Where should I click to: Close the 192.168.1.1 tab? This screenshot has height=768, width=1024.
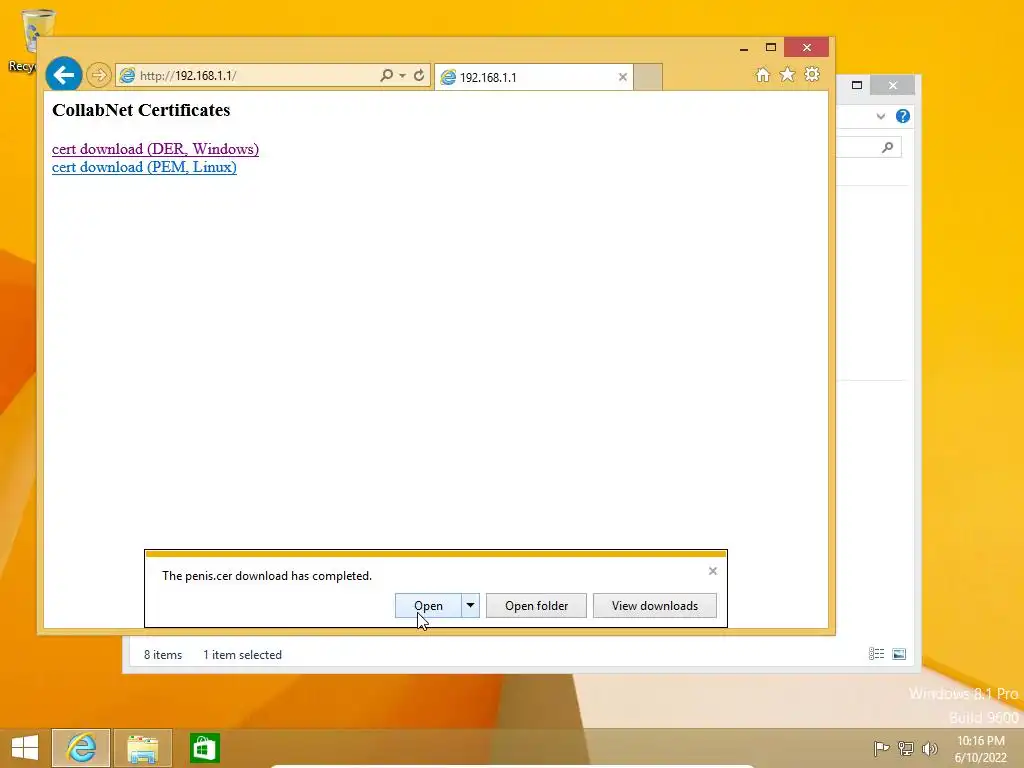coord(622,77)
